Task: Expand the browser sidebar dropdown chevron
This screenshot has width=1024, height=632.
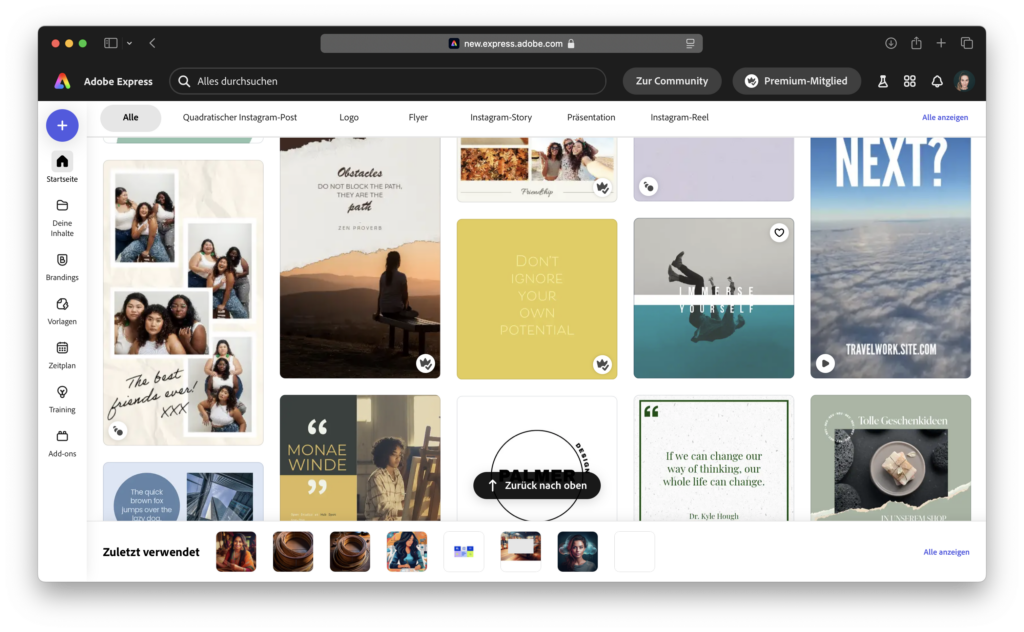Action: [130, 44]
